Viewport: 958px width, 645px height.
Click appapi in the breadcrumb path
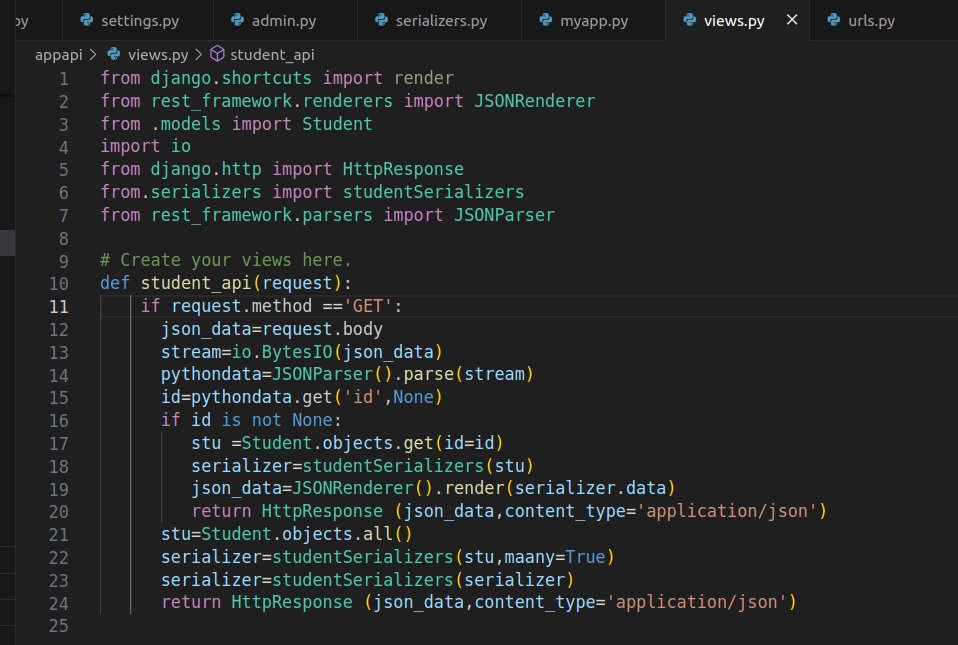pyautogui.click(x=58, y=55)
